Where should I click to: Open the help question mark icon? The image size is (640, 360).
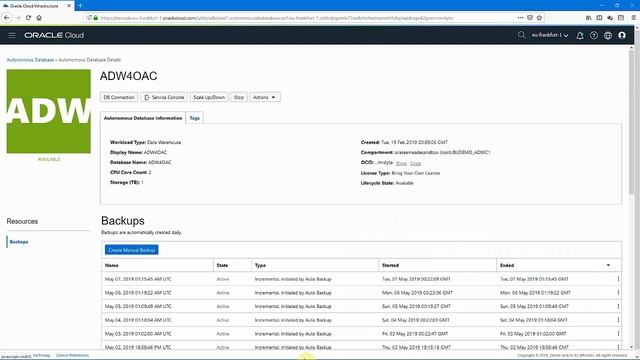point(594,36)
